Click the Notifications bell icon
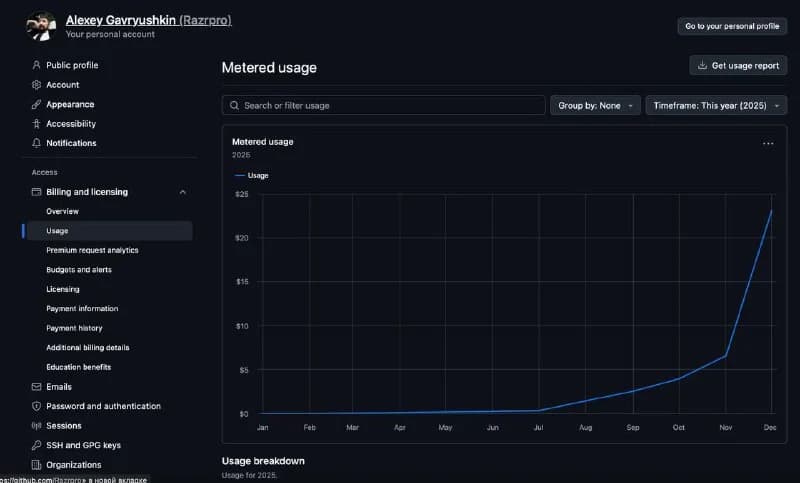Image resolution: width=800 pixels, height=483 pixels. pos(36,143)
